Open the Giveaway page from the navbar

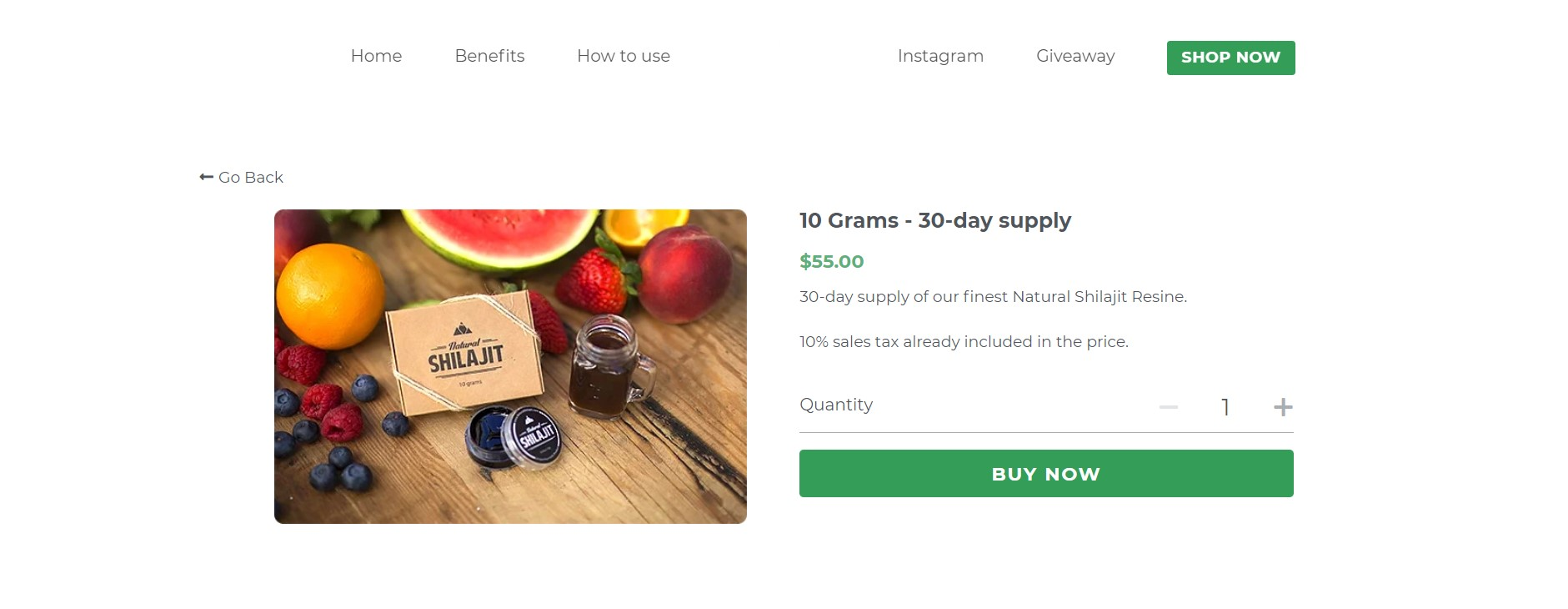coord(1075,56)
